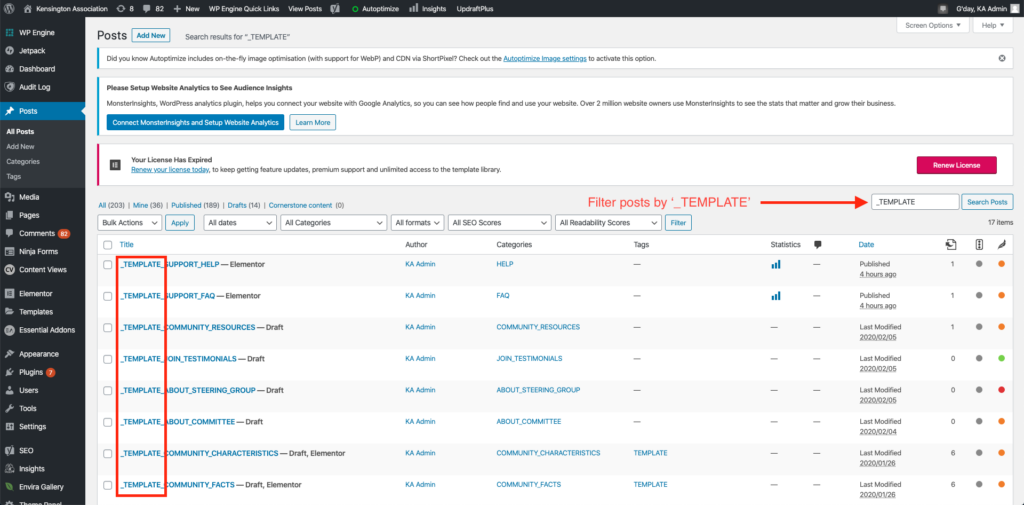Open Insights in the admin bar
The width and height of the screenshot is (1024, 505).
point(428,9)
